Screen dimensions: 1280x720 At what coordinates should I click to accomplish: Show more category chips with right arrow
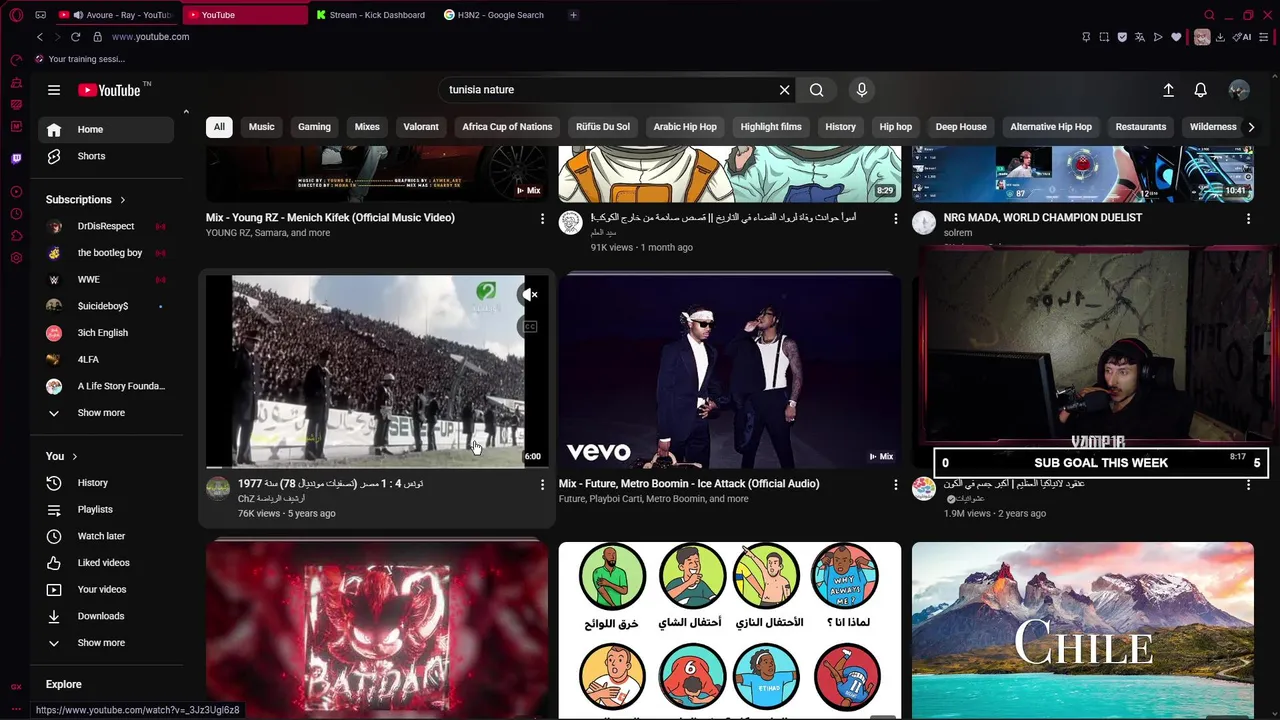tap(1250, 127)
